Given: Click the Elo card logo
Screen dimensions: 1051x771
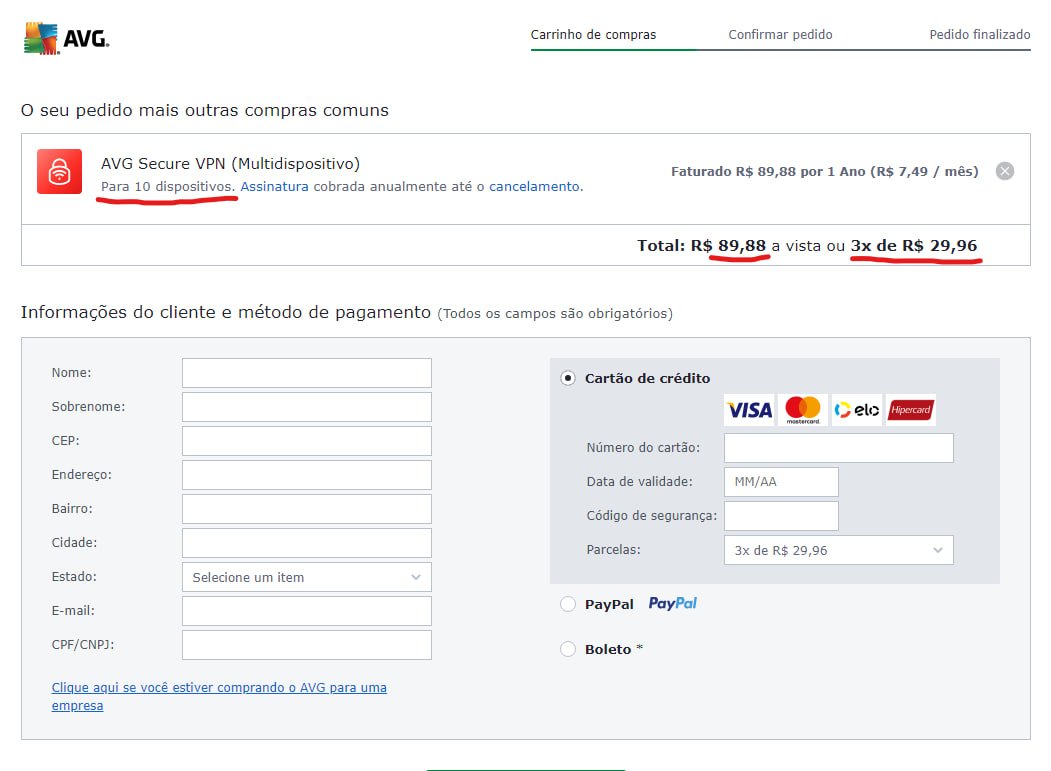Looking at the screenshot, I should click(x=857, y=410).
